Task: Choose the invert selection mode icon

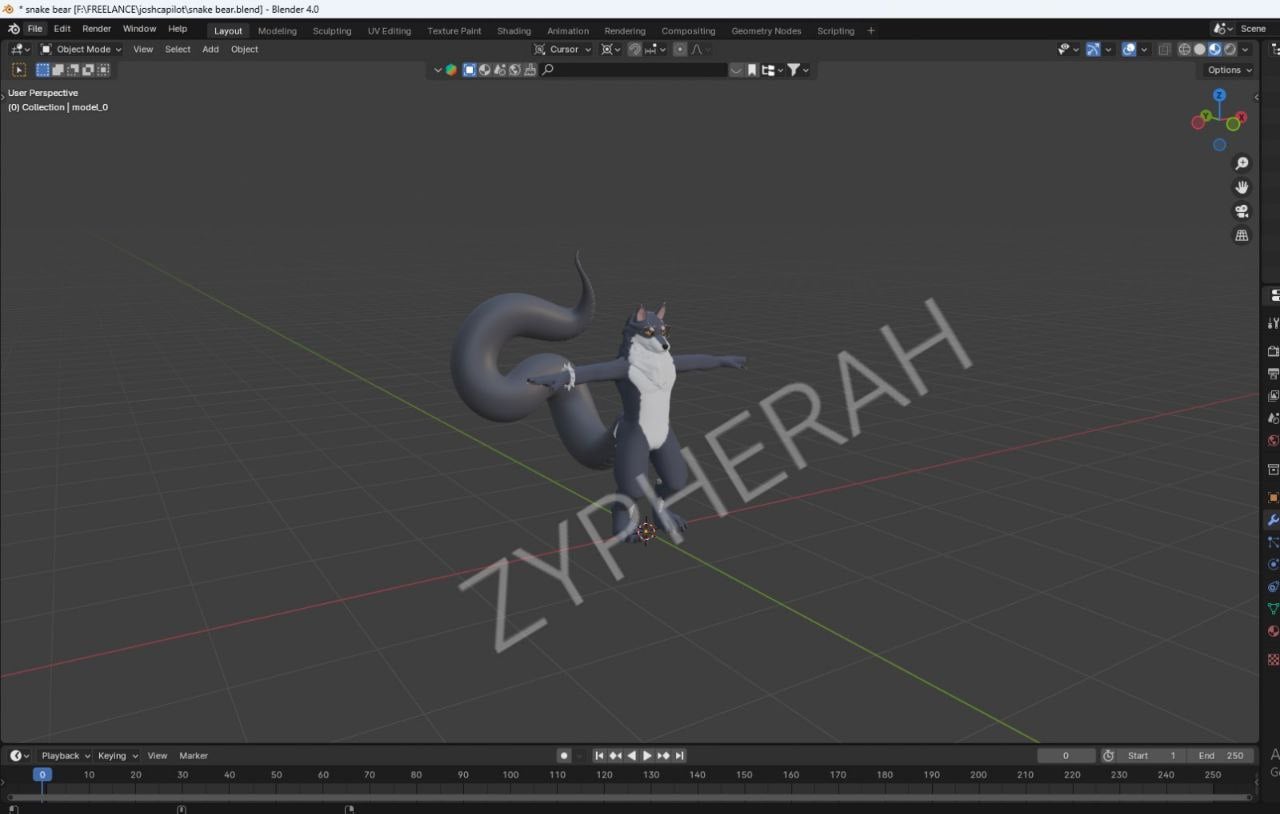Action: 88,70
